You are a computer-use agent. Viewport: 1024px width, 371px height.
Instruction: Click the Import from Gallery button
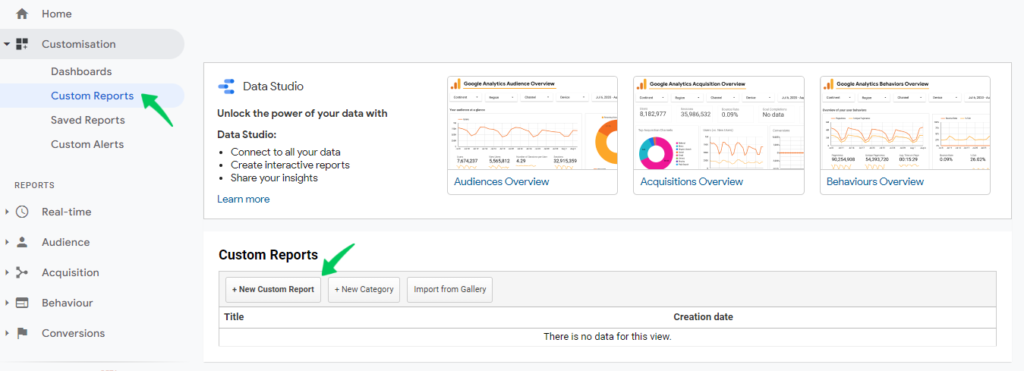coord(449,289)
